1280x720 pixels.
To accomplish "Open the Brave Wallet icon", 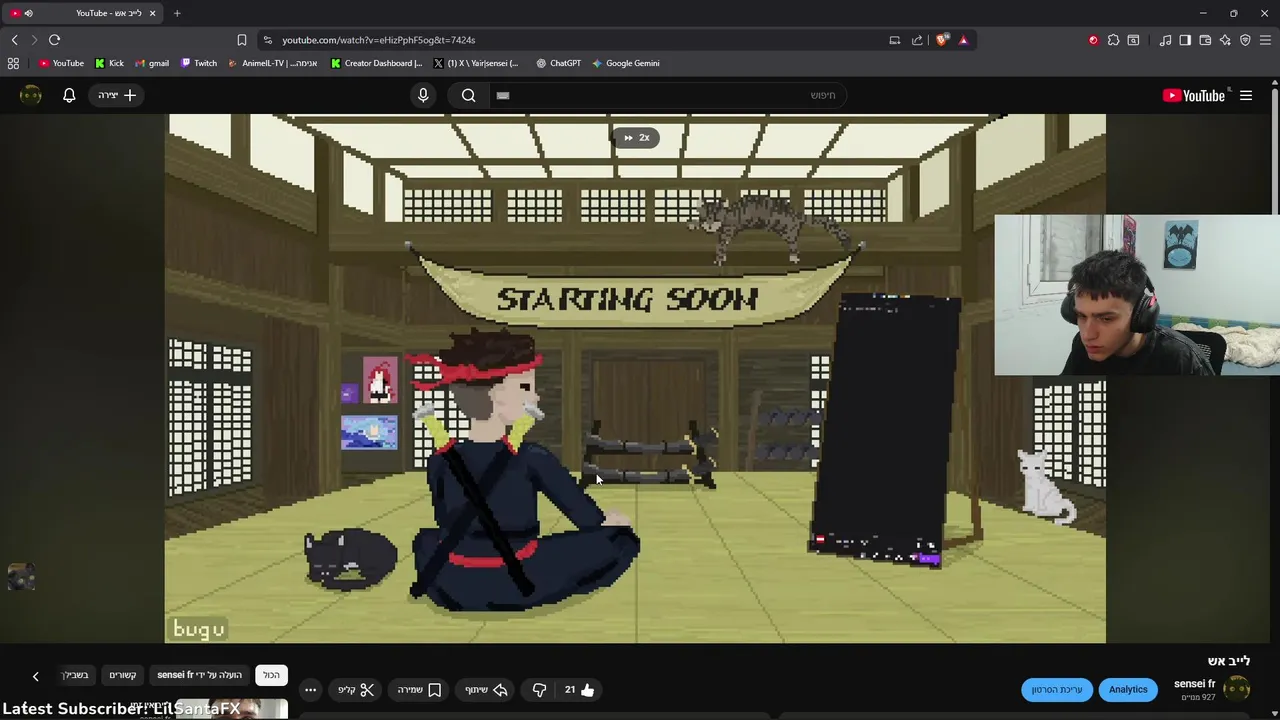I will pos(1205,40).
